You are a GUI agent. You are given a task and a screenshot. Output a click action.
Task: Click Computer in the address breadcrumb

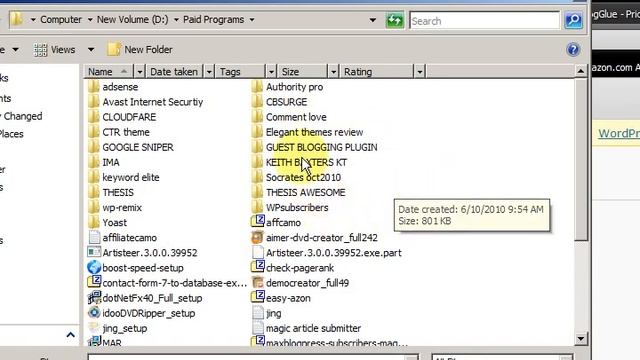(x=61, y=20)
